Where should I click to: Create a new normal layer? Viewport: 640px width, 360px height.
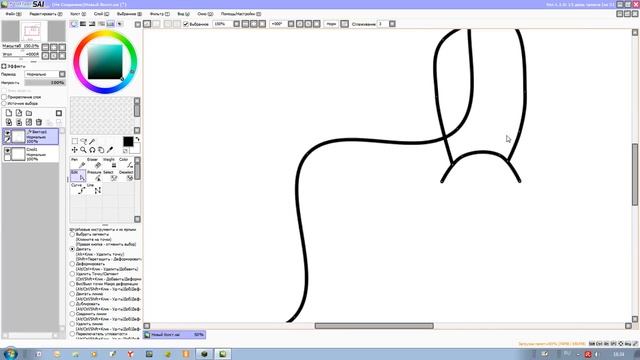(9, 113)
